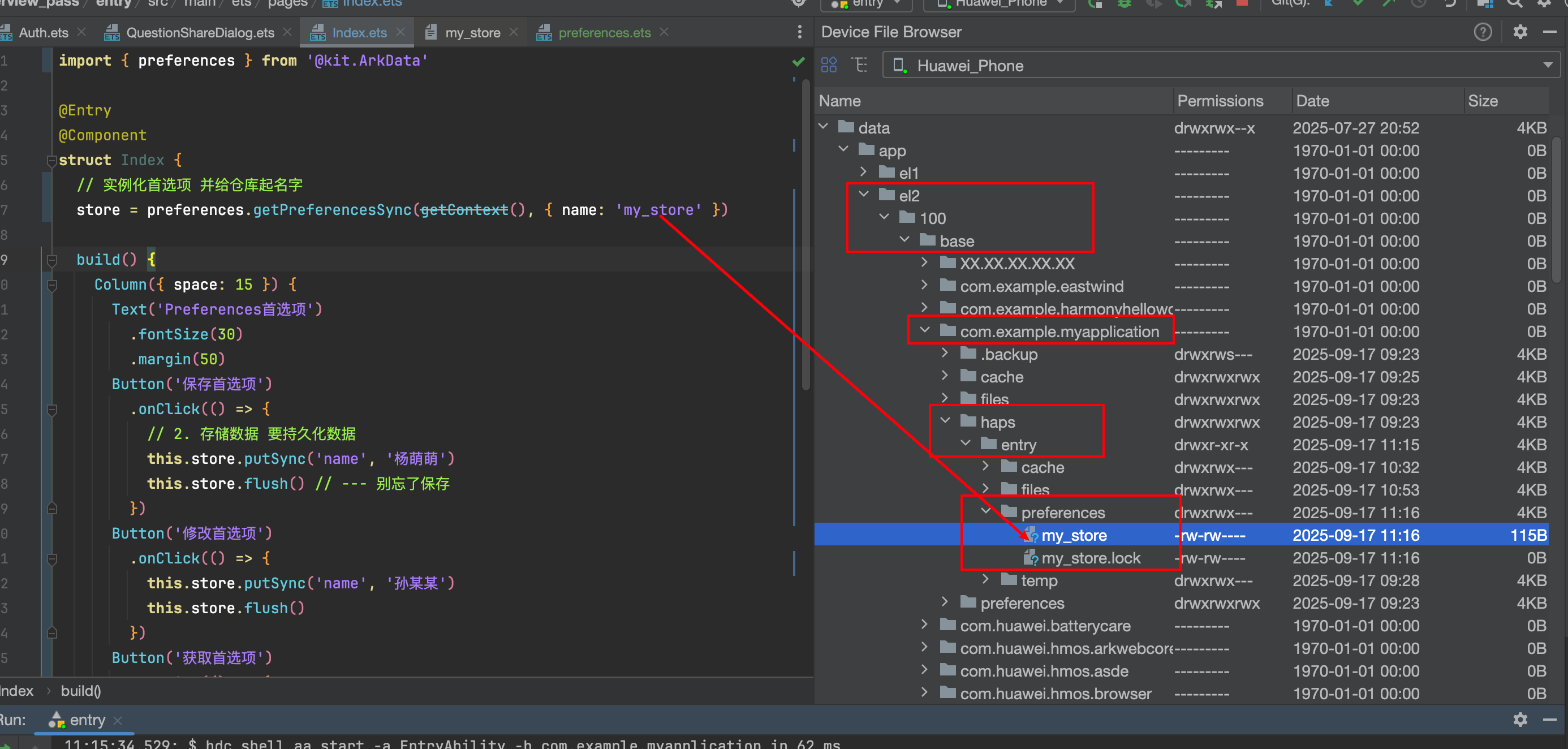The width and height of the screenshot is (1568, 749).
Task: Click the Permissions column header
Action: [x=1220, y=101]
